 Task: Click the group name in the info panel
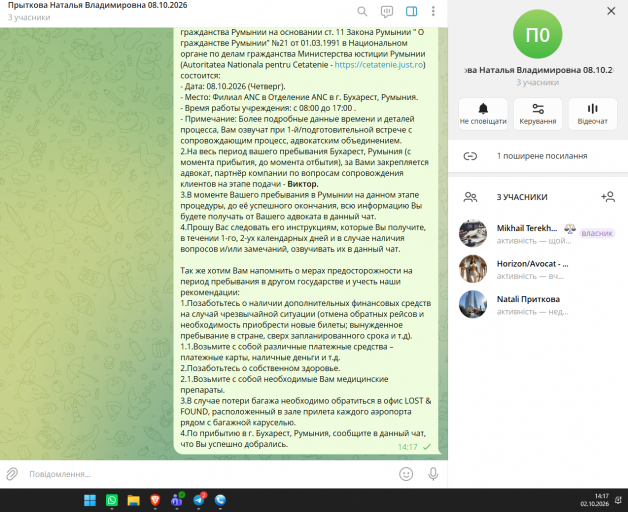click(x=537, y=70)
